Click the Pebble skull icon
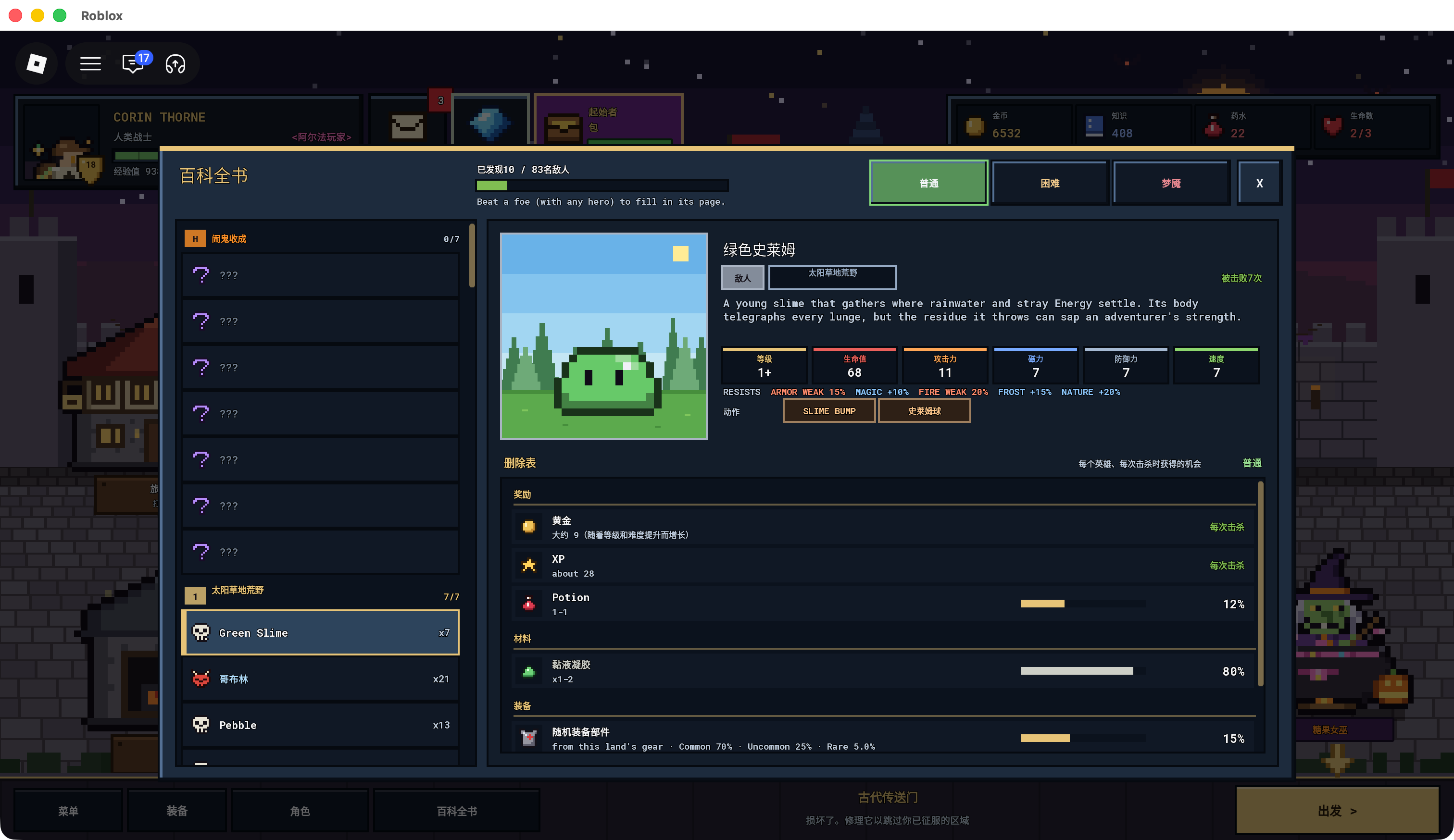 pyautogui.click(x=201, y=725)
